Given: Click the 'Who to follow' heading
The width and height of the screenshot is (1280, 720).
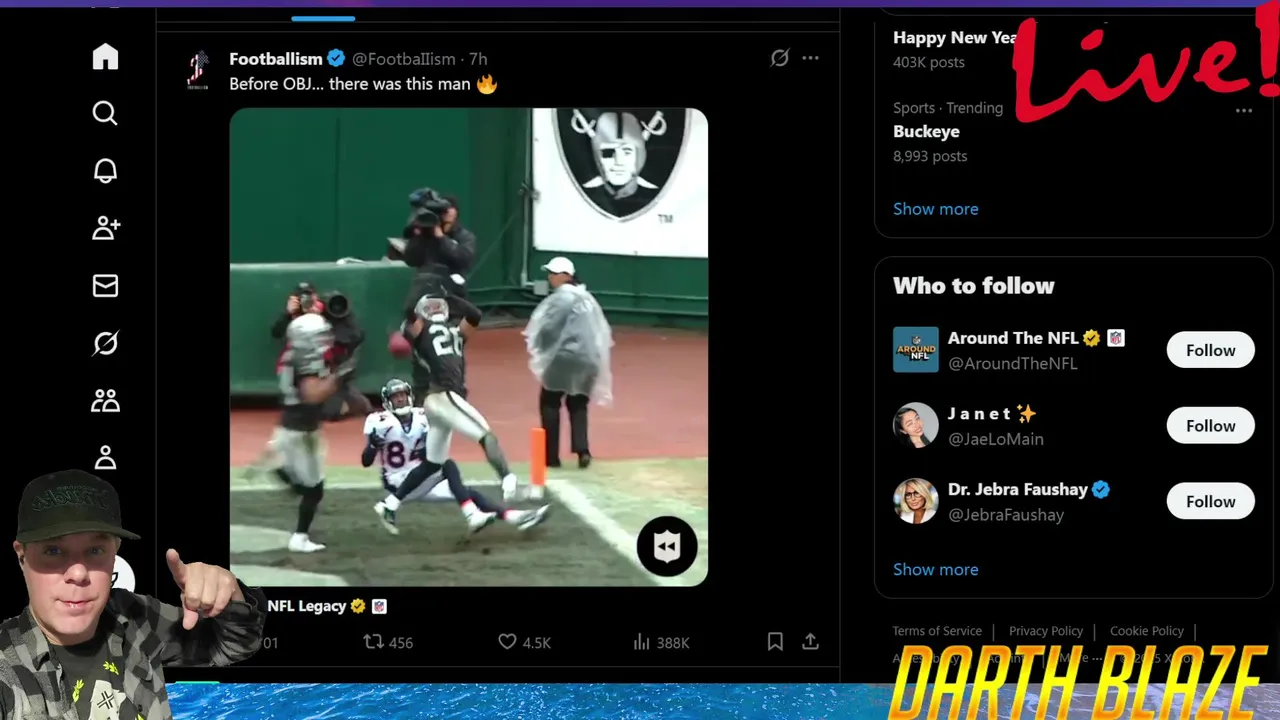Looking at the screenshot, I should pyautogui.click(x=974, y=286).
